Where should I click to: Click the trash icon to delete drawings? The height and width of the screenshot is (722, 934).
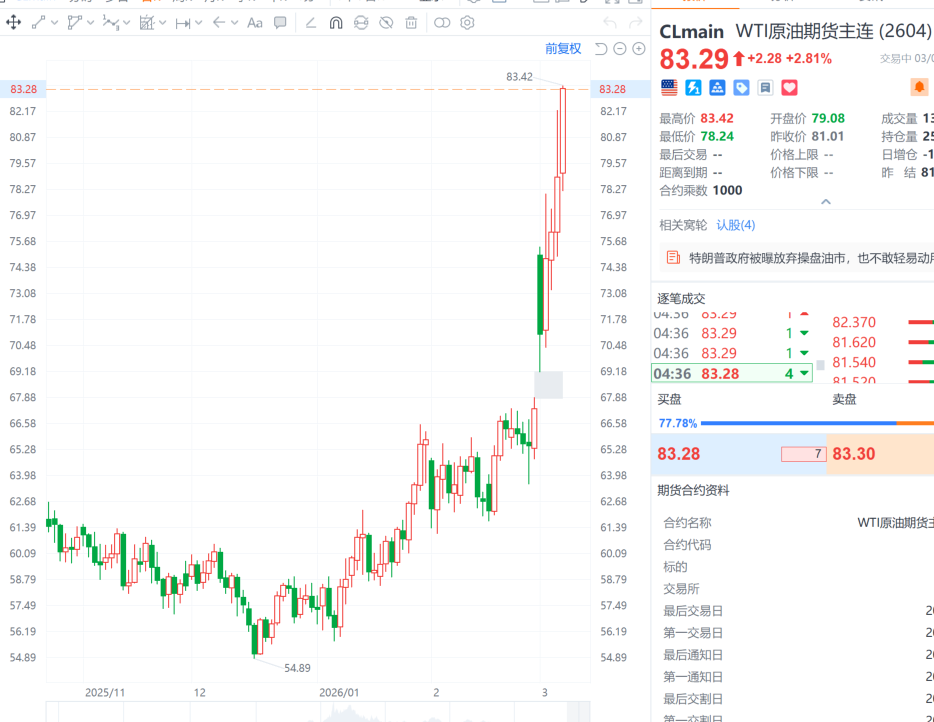tap(412, 22)
